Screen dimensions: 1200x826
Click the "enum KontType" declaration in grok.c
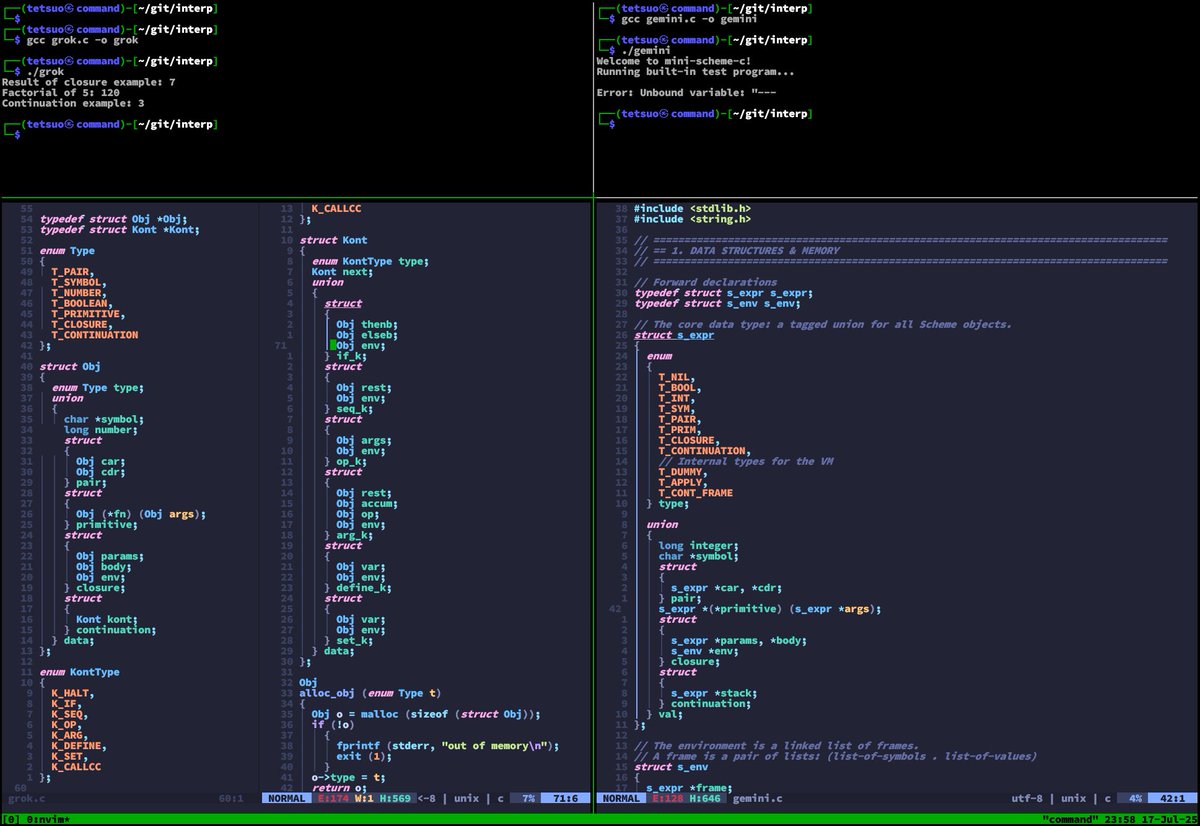pos(80,672)
